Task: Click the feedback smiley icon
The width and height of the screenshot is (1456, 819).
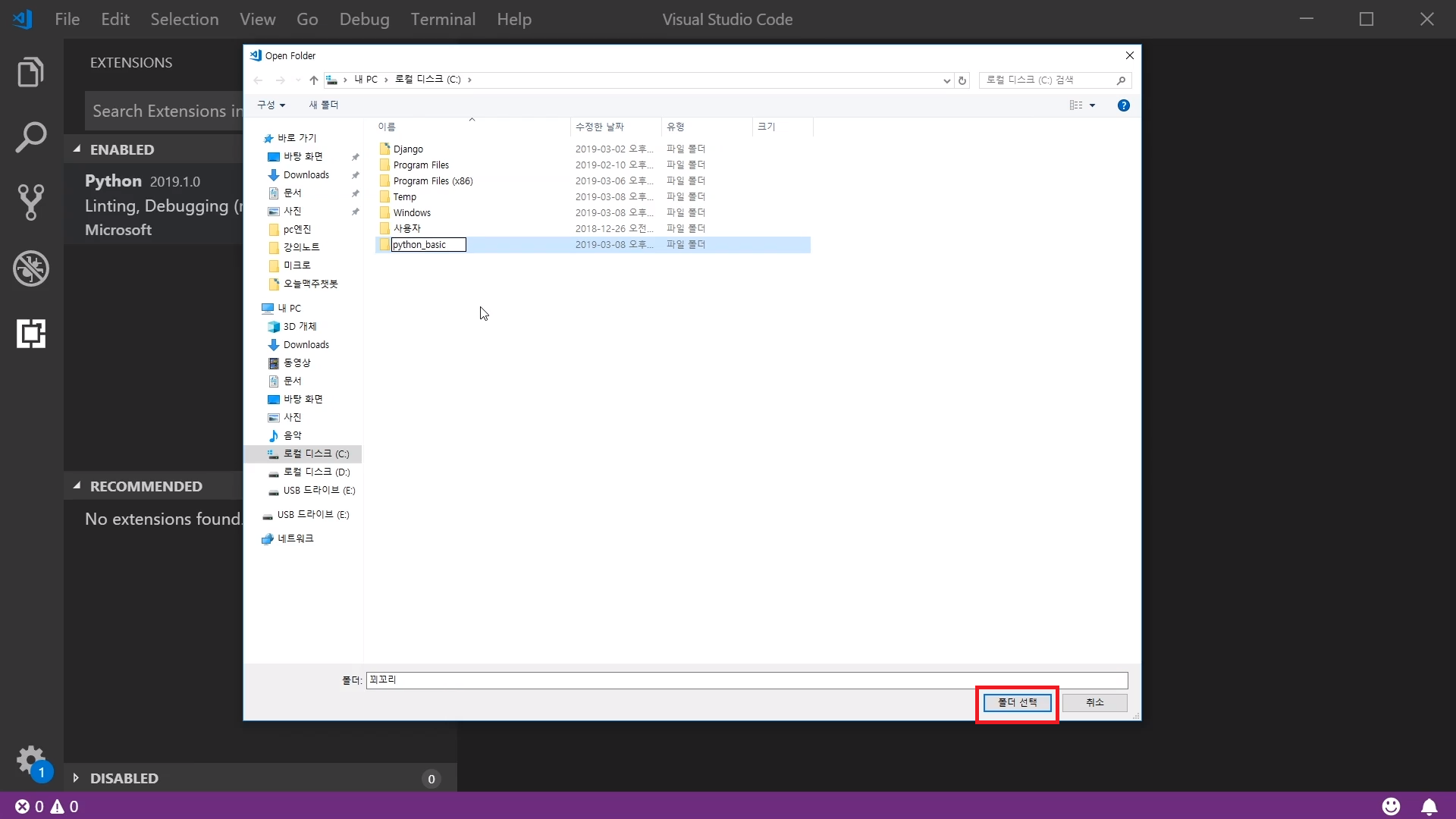Action: click(1391, 806)
